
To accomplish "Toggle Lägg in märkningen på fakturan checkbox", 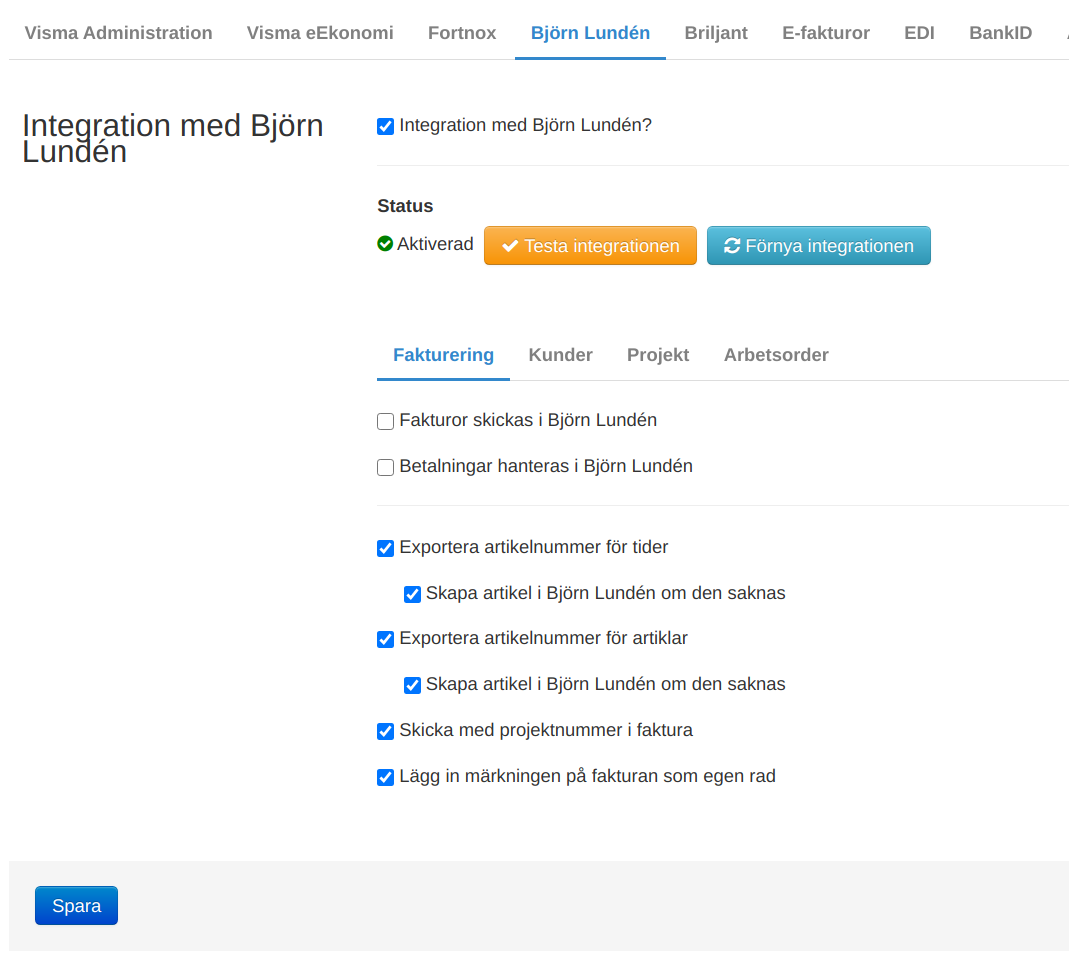I will [385, 777].
